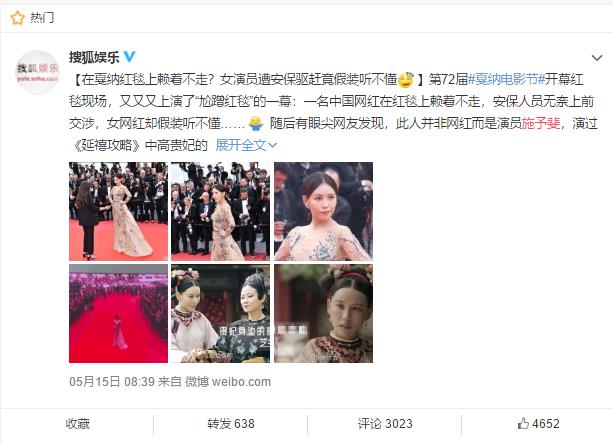Open the #戛纳电影节# hashtag link
Image resolution: width=613 pixels, height=443 pixels.
pyautogui.click(x=506, y=80)
